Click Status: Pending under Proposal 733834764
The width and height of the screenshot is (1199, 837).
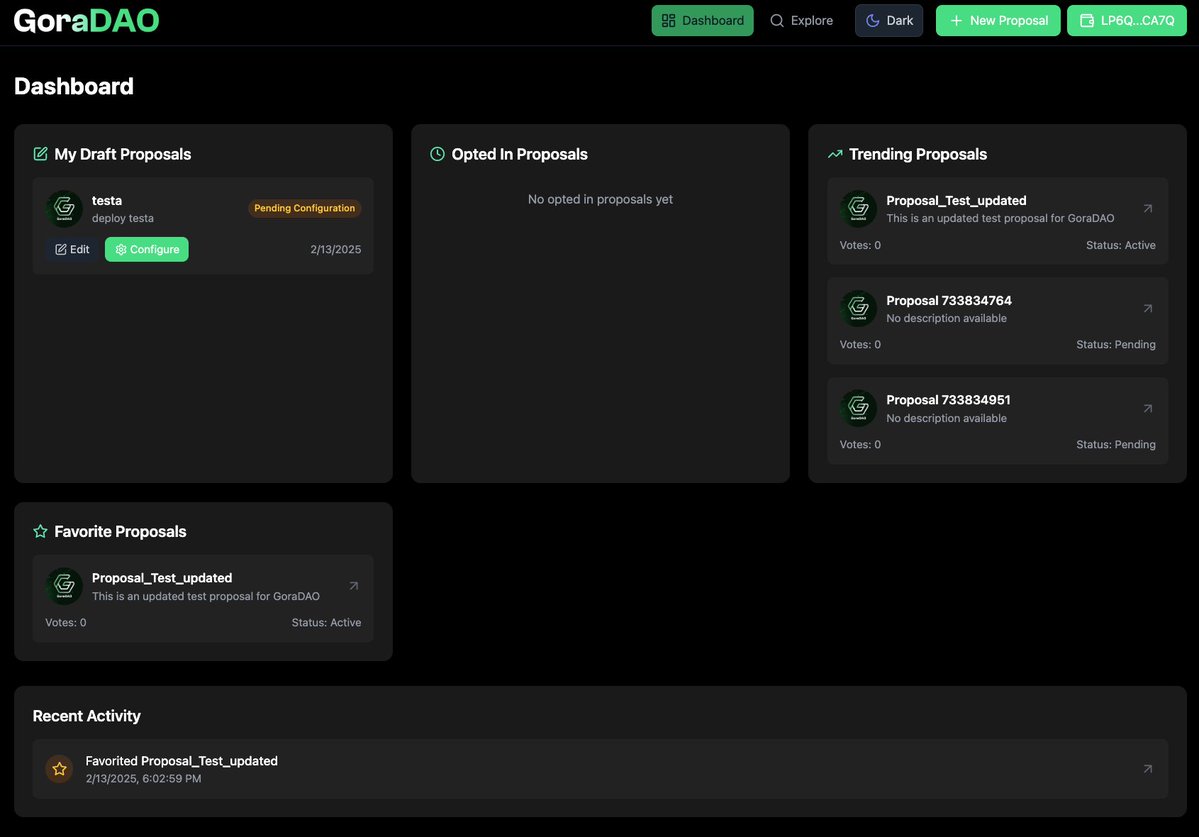point(1116,345)
